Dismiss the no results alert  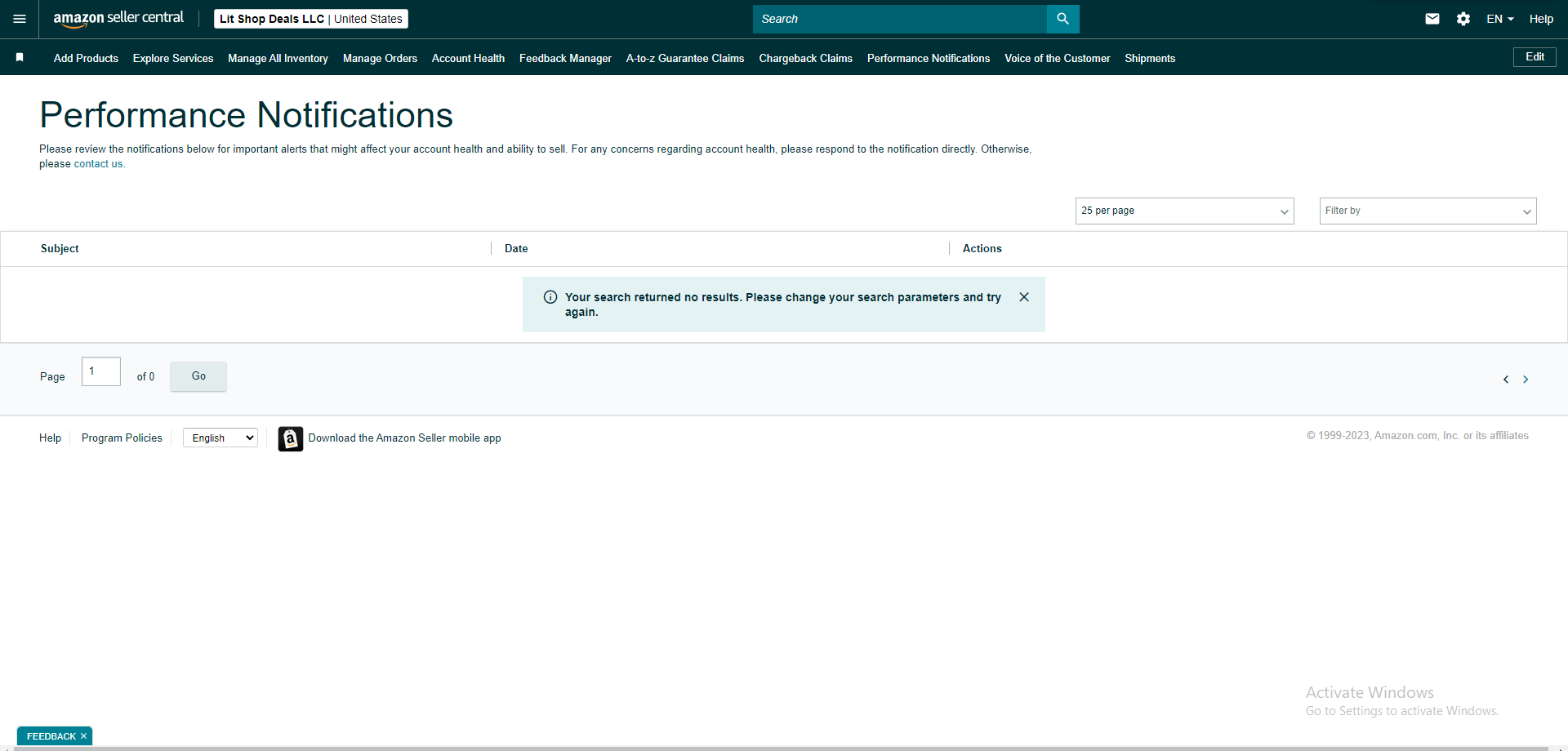click(x=1024, y=297)
